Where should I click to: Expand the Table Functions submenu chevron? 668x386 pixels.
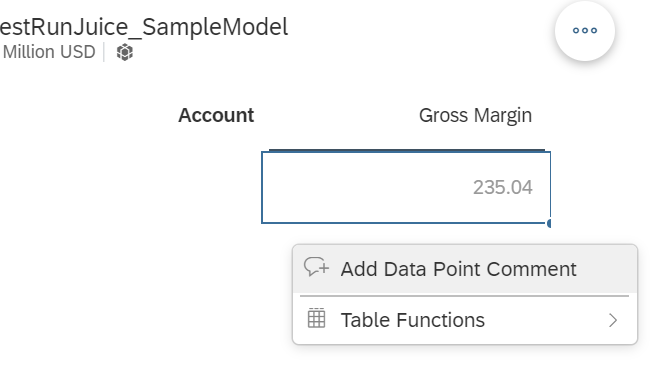pyautogui.click(x=613, y=320)
